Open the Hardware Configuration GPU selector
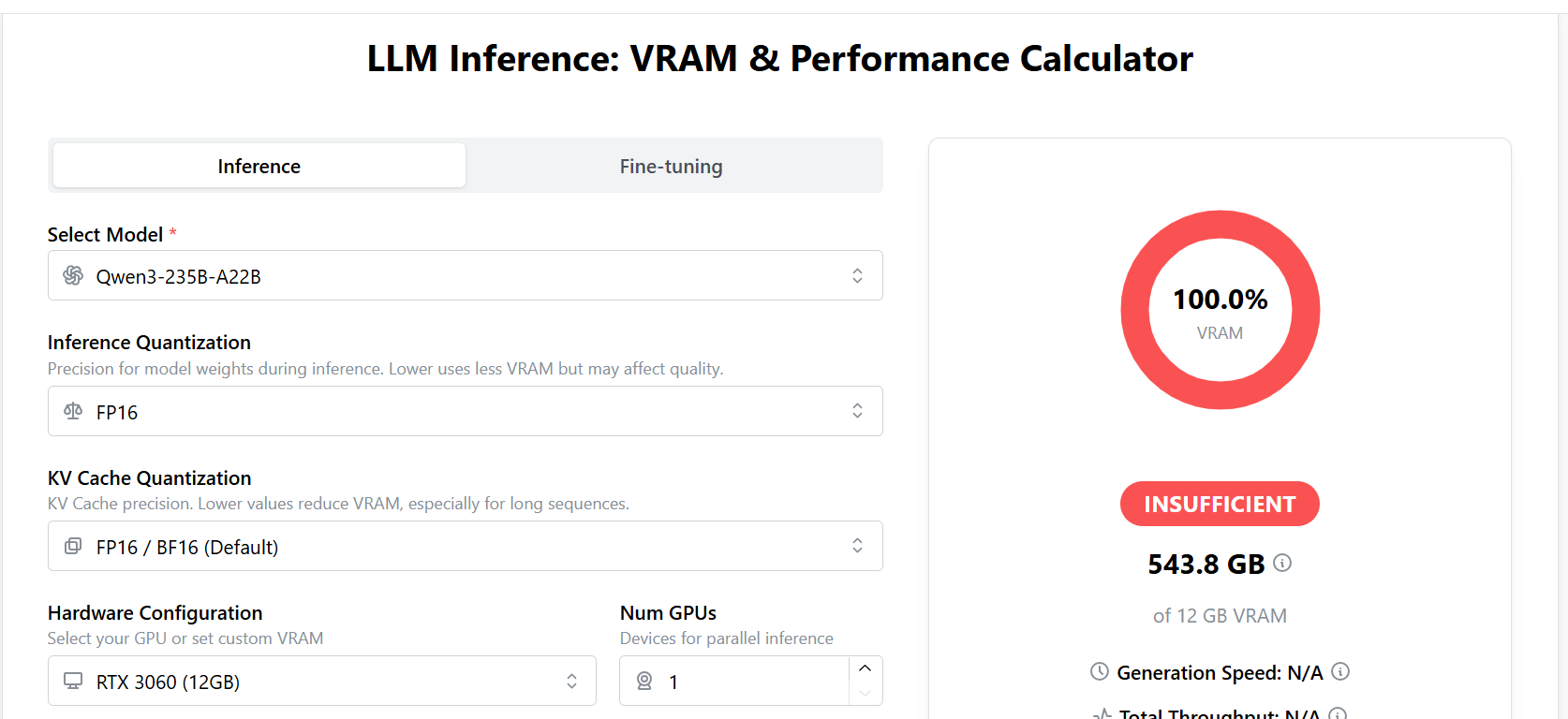 pyautogui.click(x=322, y=681)
